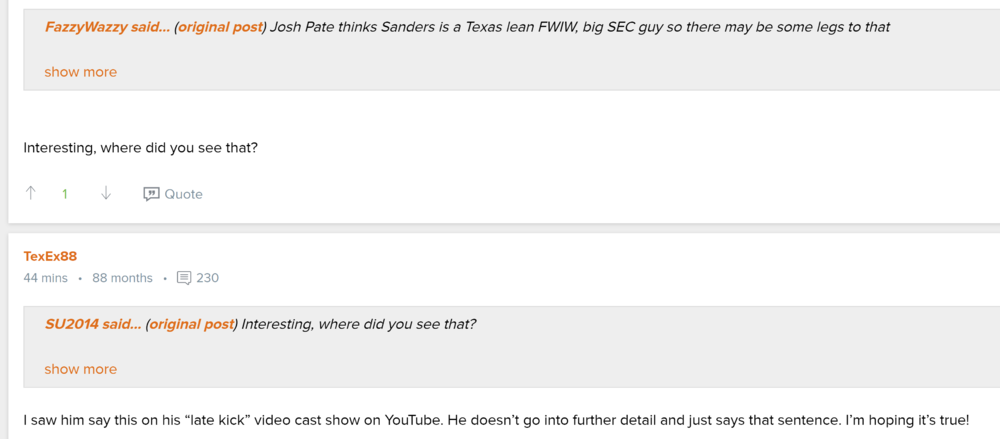Viewport: 1000px width, 439px height.
Task: Expand SU2014's quote with show more
Action: click(x=80, y=369)
